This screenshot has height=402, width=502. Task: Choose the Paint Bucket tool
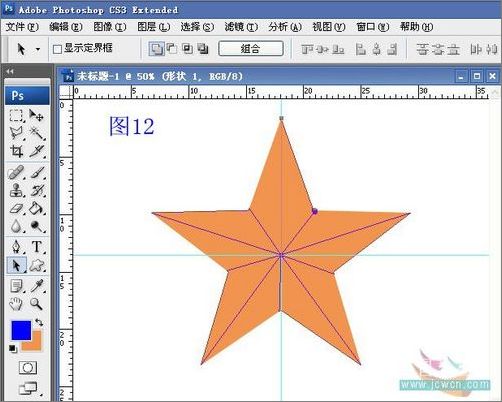tap(37, 209)
